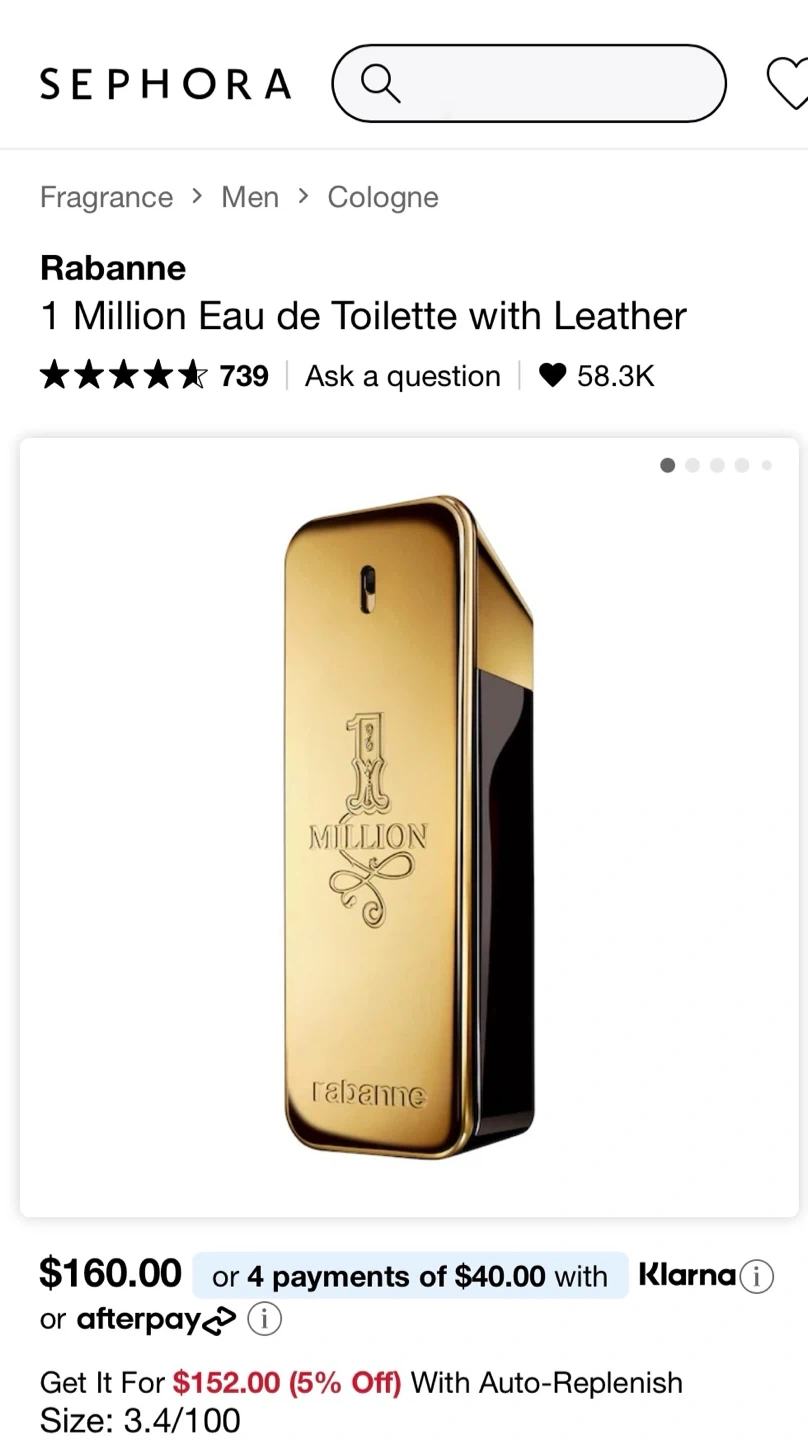Image resolution: width=808 pixels, height=1440 pixels.
Task: Click the Rabanne brand link
Action: pos(113,268)
